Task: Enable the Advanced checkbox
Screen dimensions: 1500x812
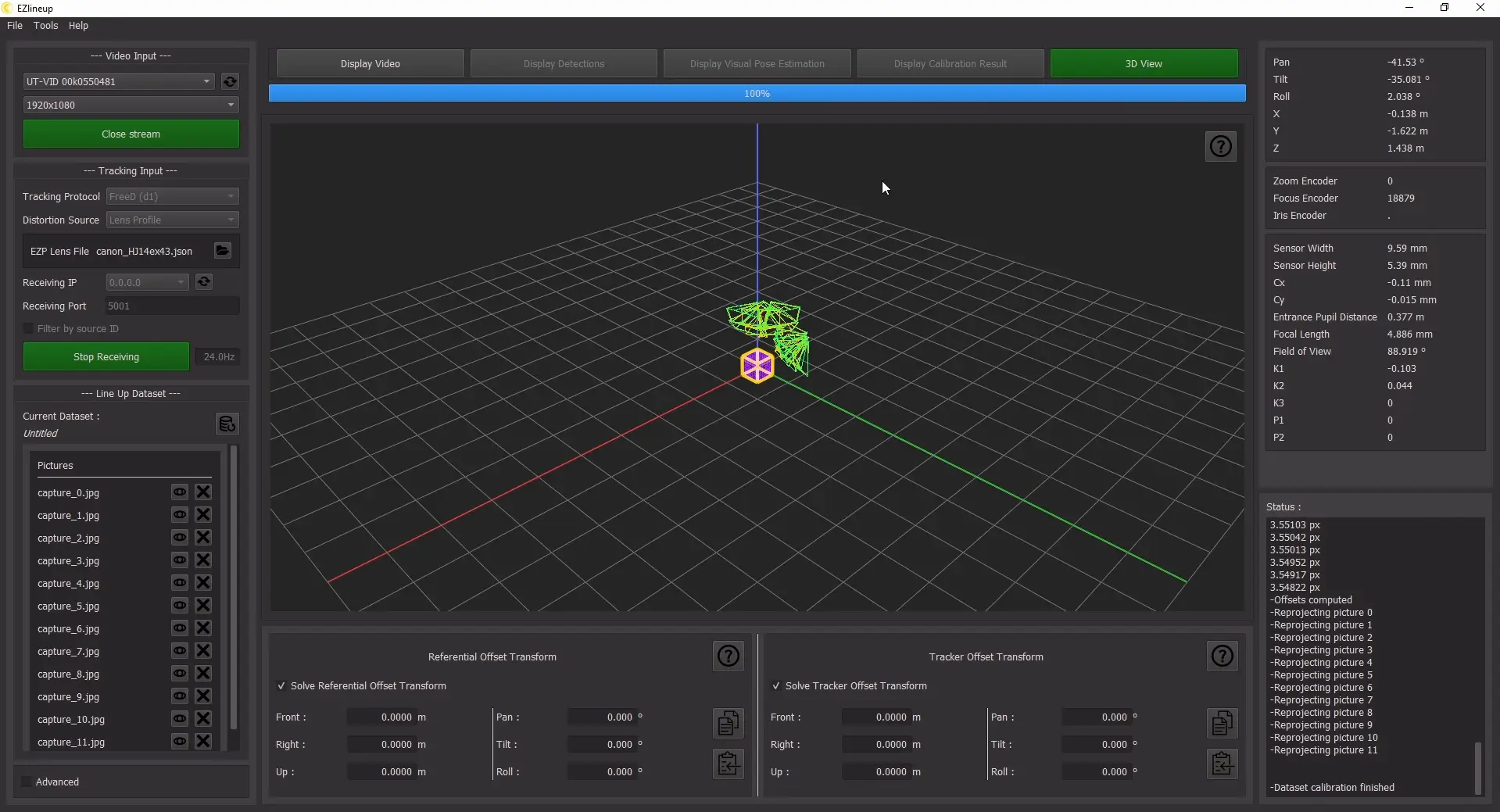Action: (x=27, y=782)
